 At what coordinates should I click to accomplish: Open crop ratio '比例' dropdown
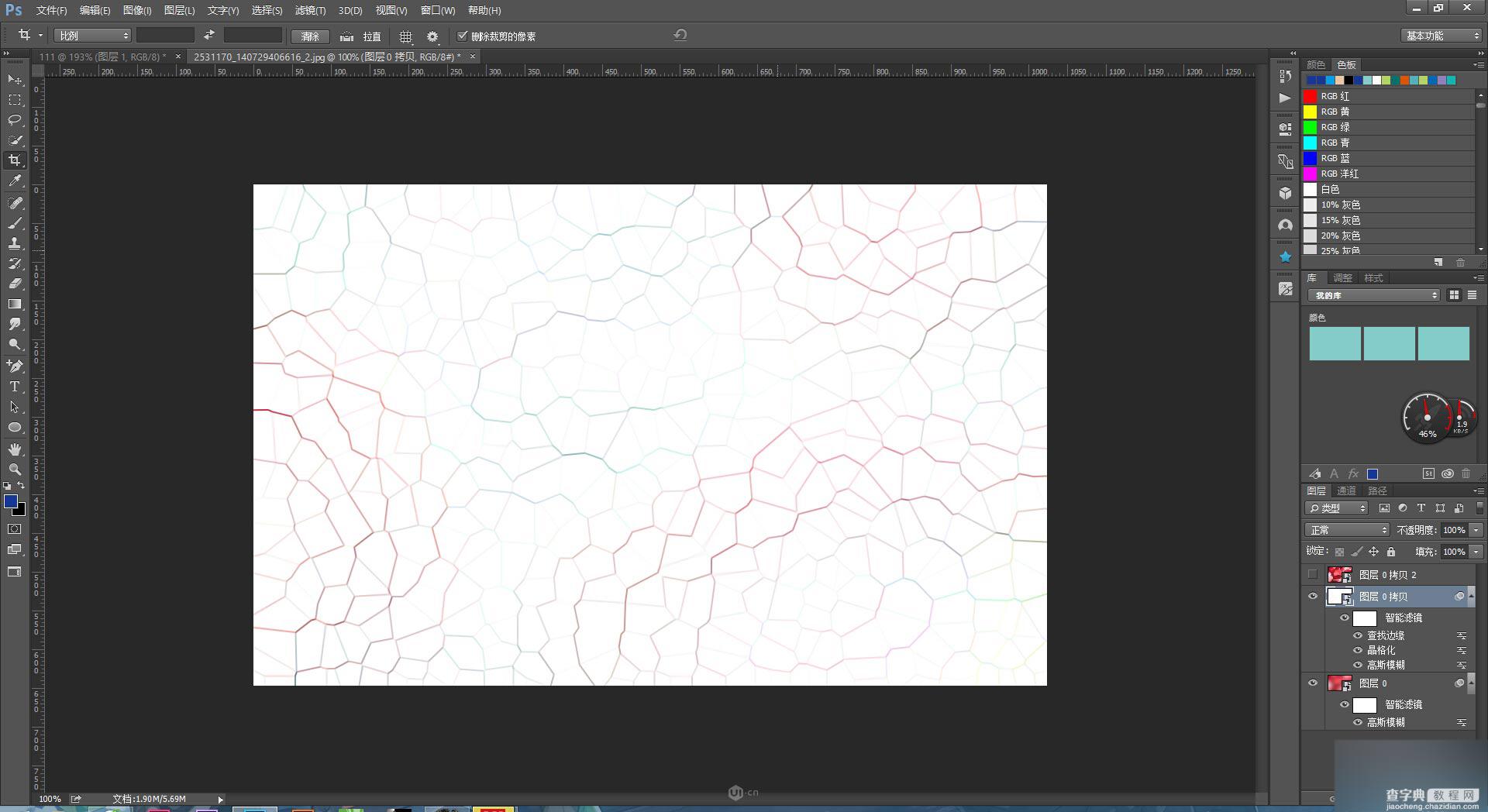tap(92, 36)
